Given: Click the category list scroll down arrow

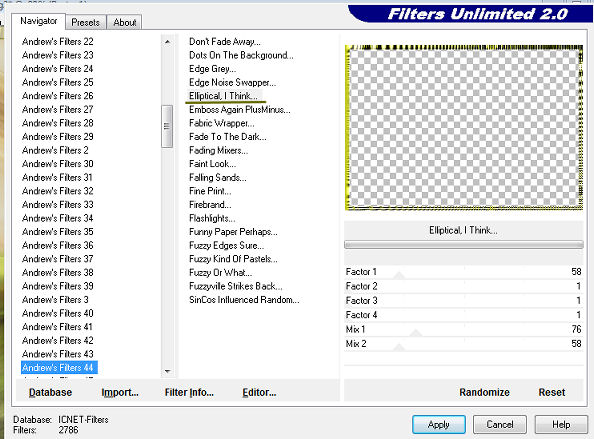Looking at the screenshot, I should point(167,371).
